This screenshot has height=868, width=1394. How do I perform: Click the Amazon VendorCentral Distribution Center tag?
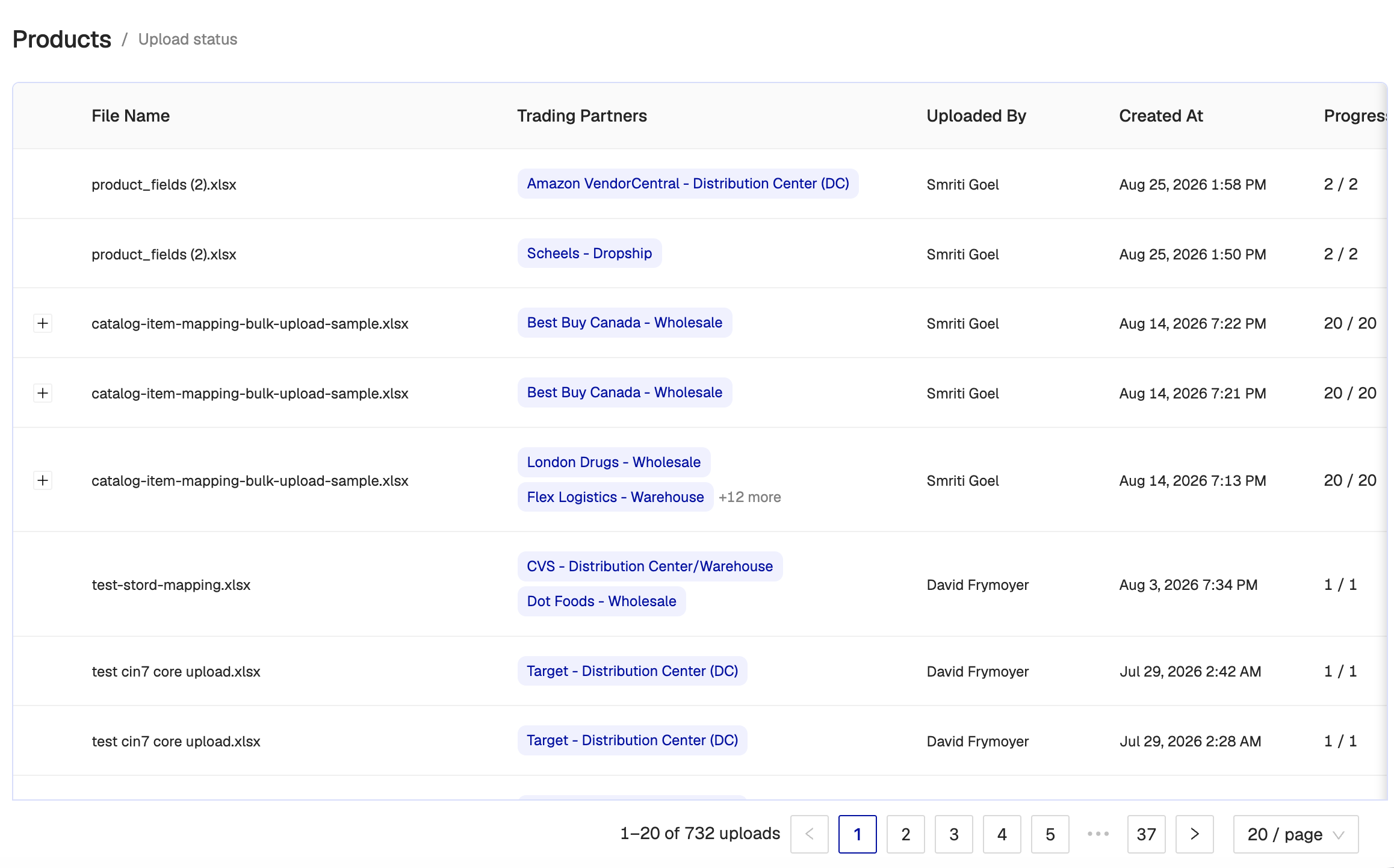click(x=688, y=184)
